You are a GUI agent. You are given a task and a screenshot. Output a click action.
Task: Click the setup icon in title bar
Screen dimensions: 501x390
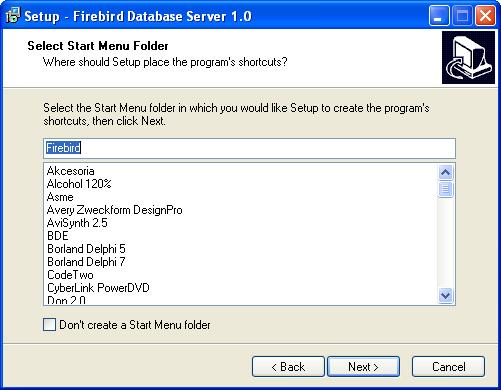point(13,16)
